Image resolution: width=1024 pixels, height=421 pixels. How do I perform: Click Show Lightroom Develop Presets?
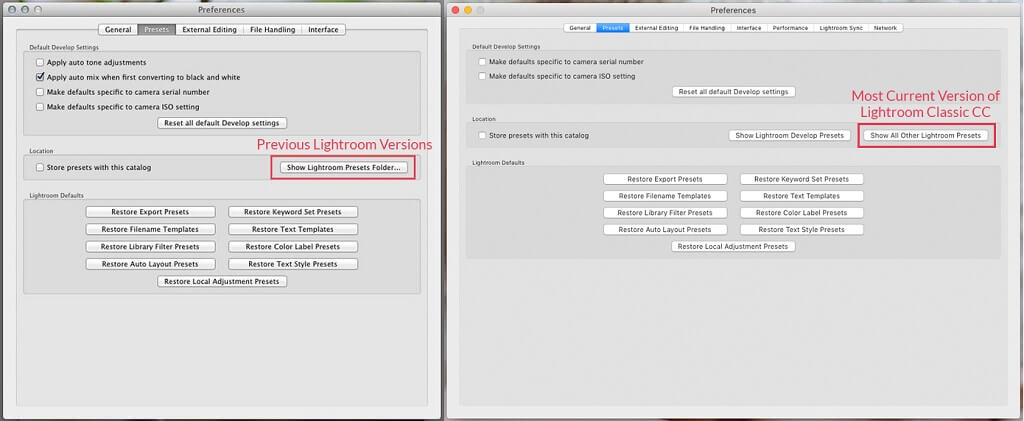[x=790, y=135]
